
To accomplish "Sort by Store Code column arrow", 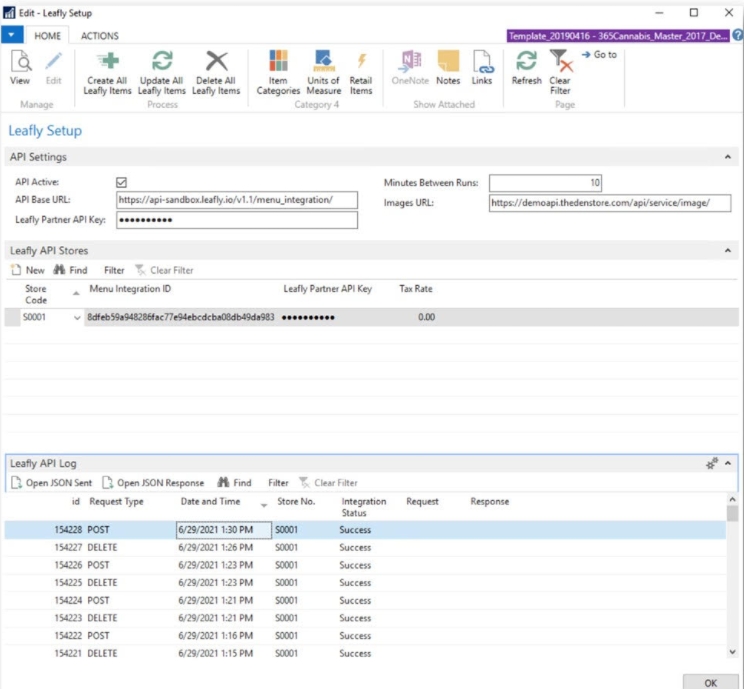I will tap(76, 294).
